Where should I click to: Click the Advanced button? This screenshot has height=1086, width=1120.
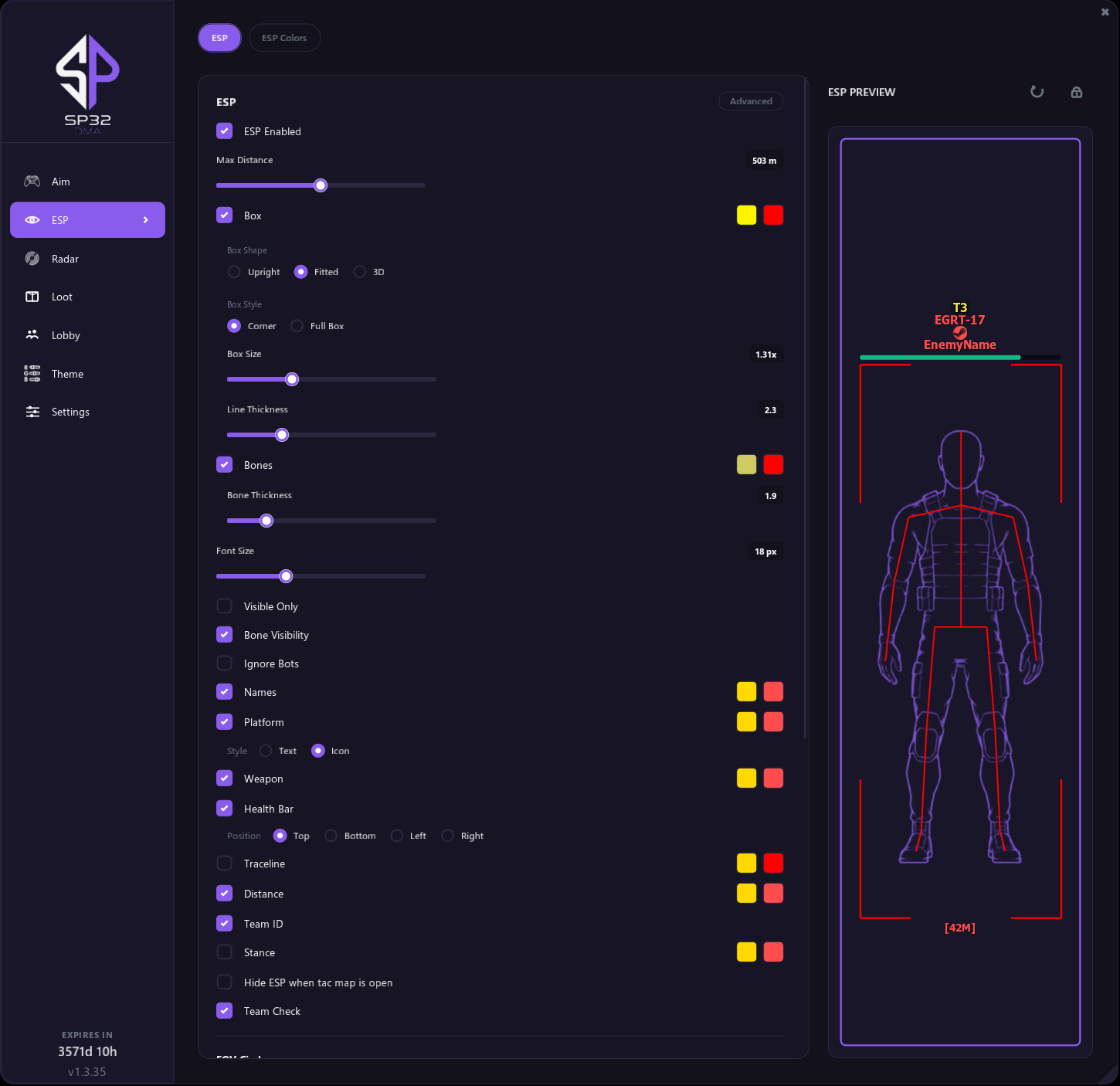tap(751, 101)
